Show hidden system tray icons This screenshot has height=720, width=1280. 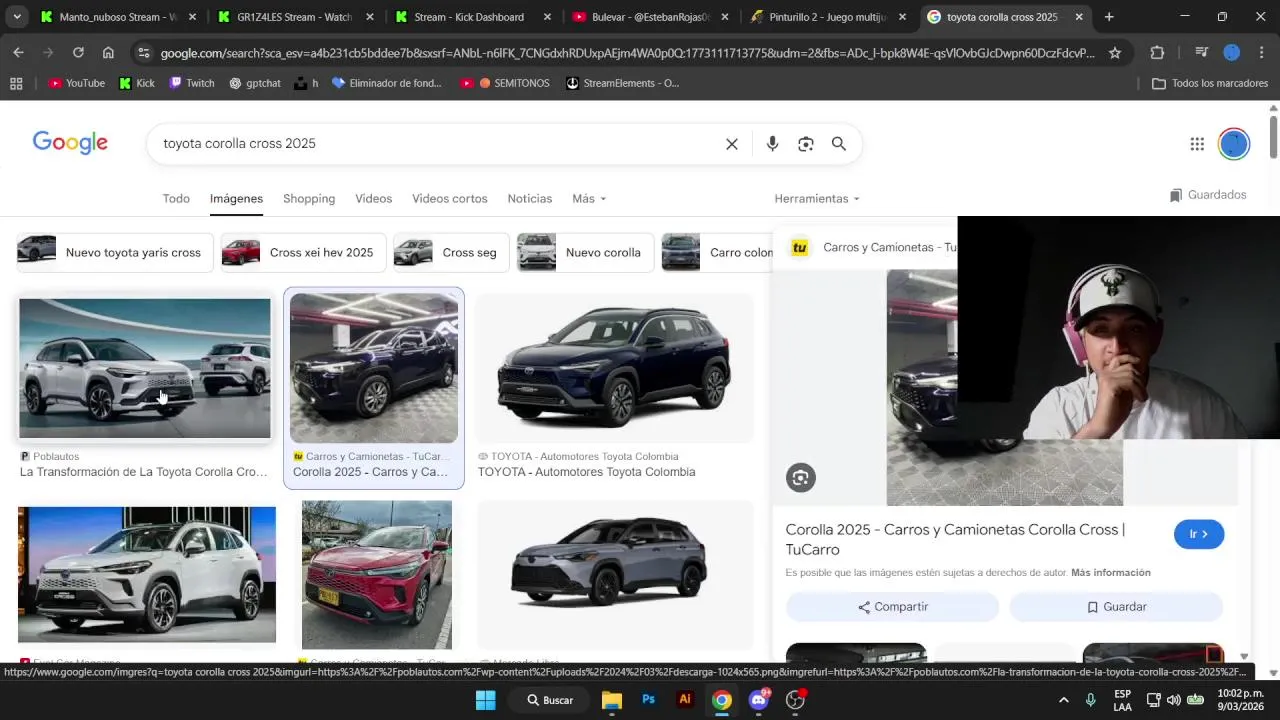pyautogui.click(x=1063, y=700)
